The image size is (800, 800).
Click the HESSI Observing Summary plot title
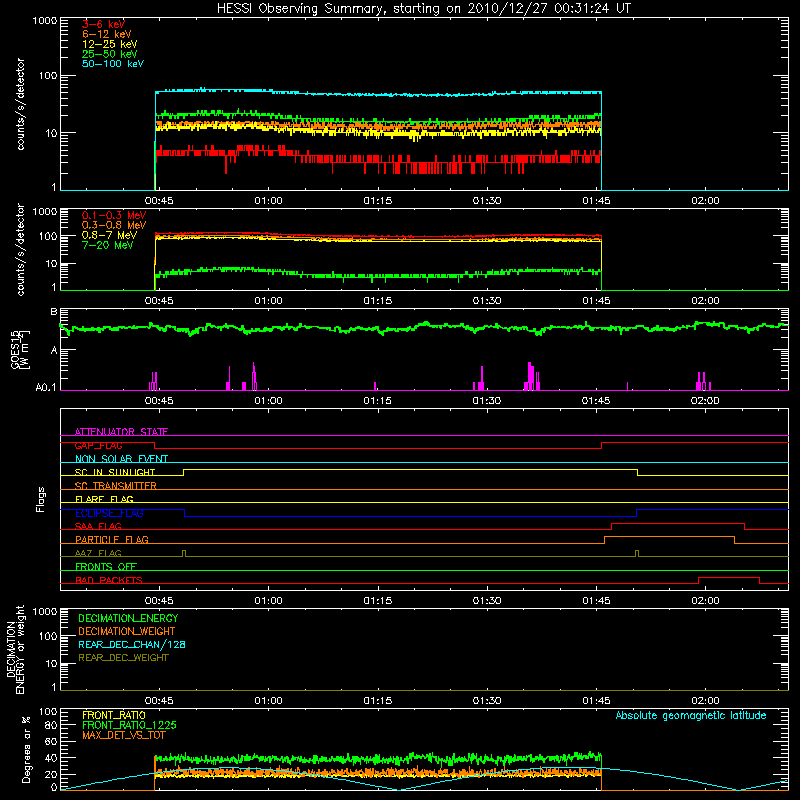point(423,8)
